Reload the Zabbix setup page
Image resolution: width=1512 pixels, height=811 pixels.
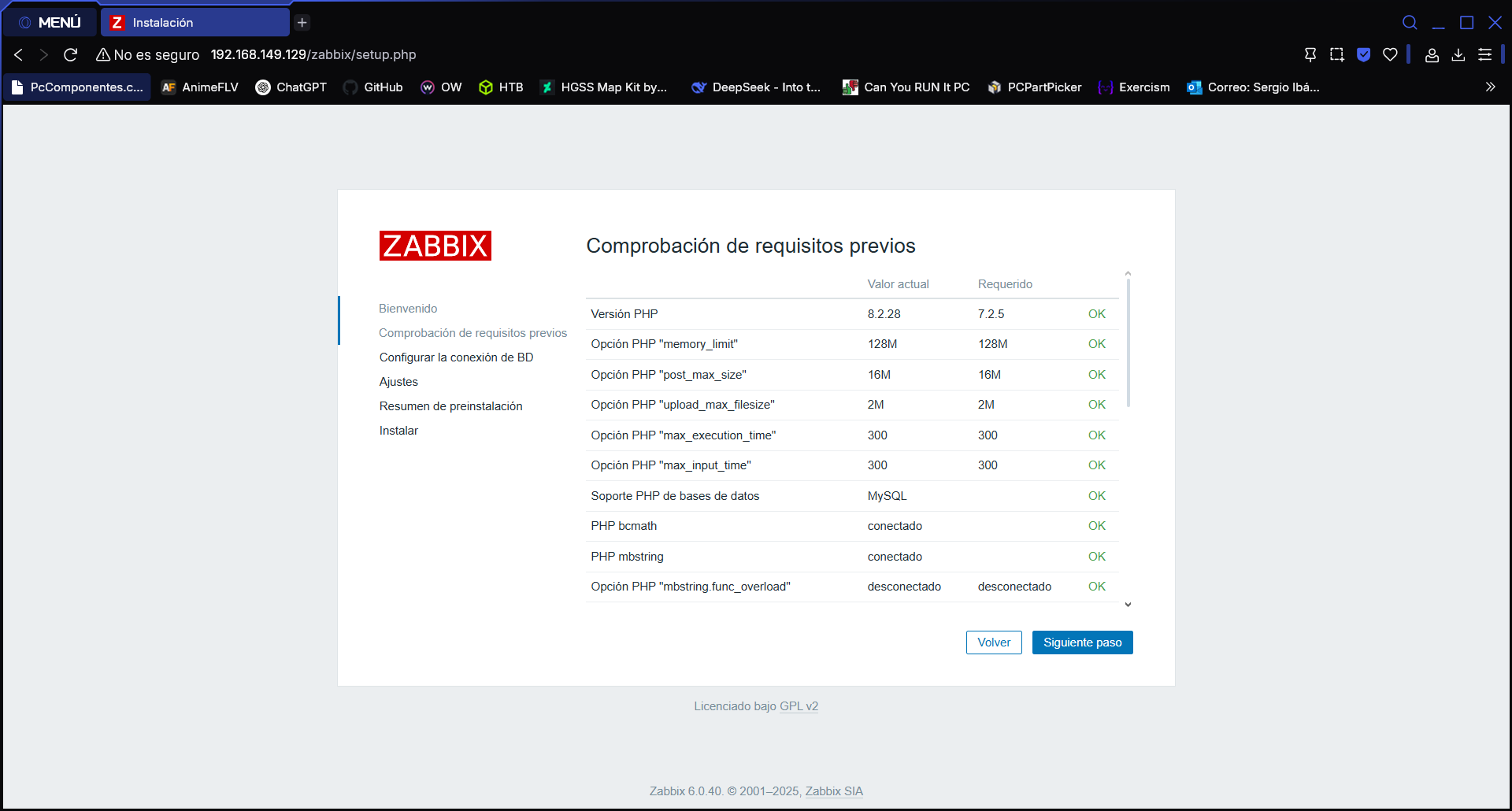pos(70,54)
